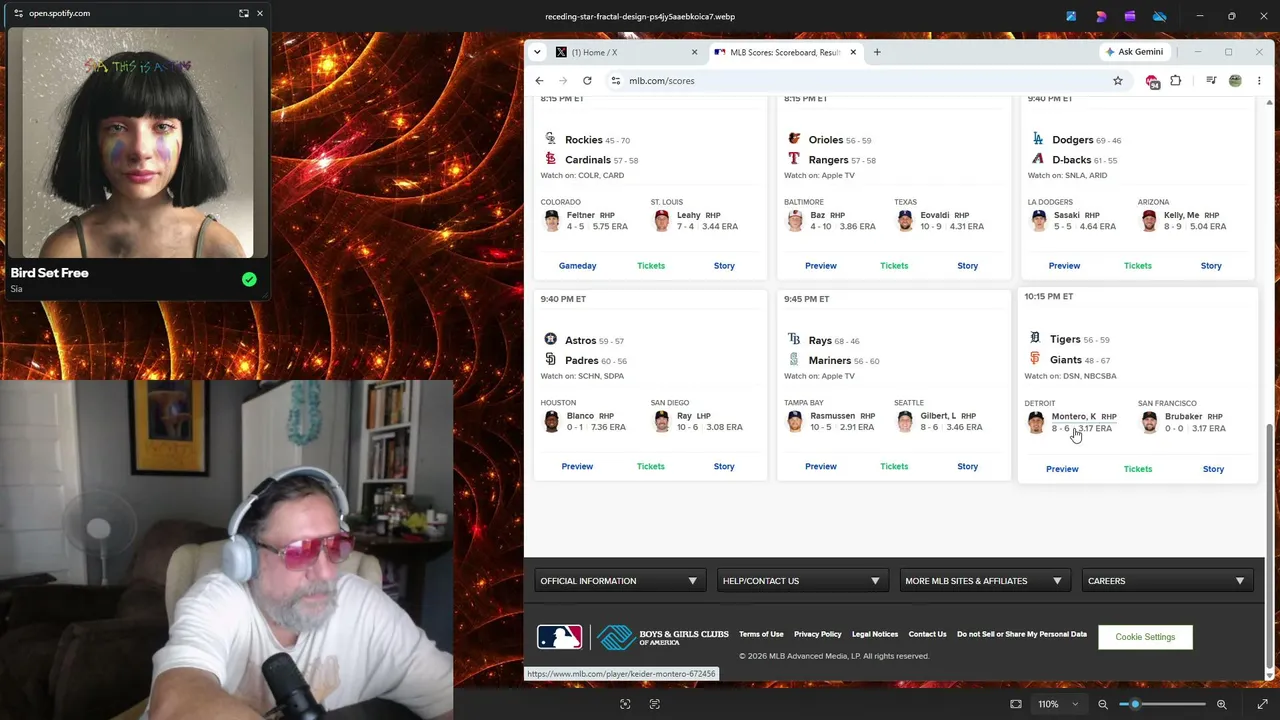Click the Astros team logo
The height and width of the screenshot is (720, 1280).
pyautogui.click(x=550, y=340)
